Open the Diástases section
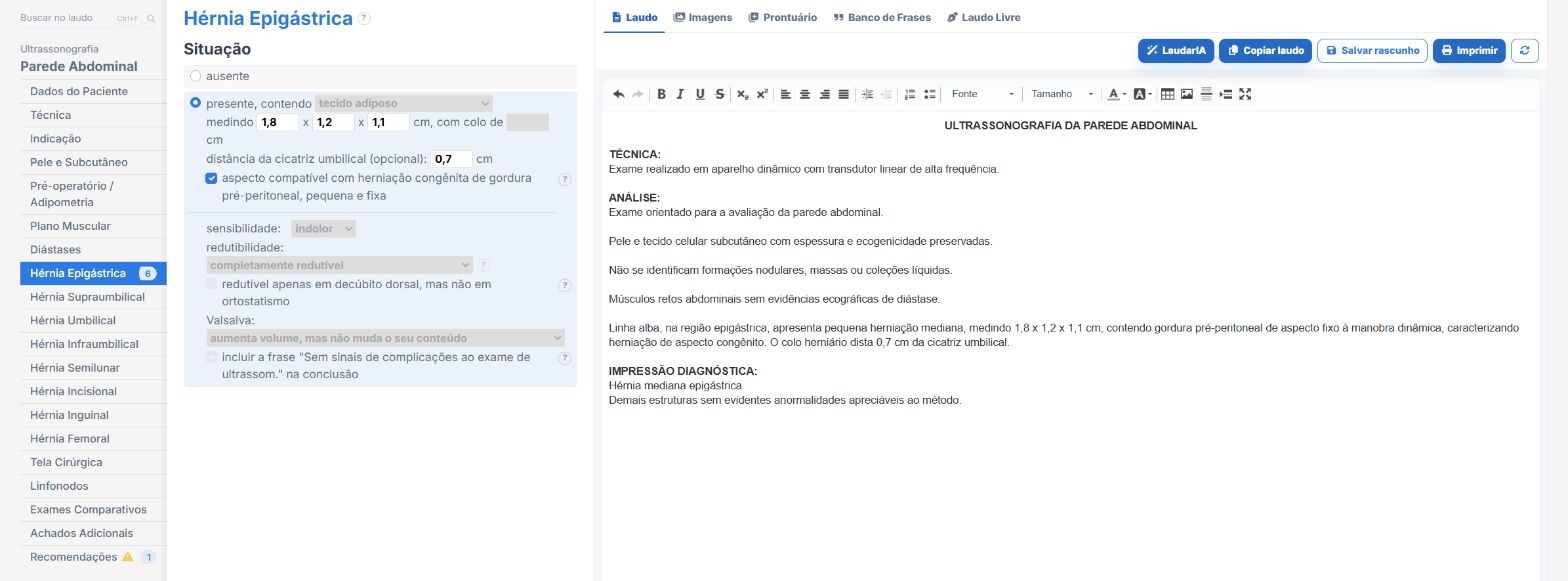Screen dimensions: 1568x581 93,249
